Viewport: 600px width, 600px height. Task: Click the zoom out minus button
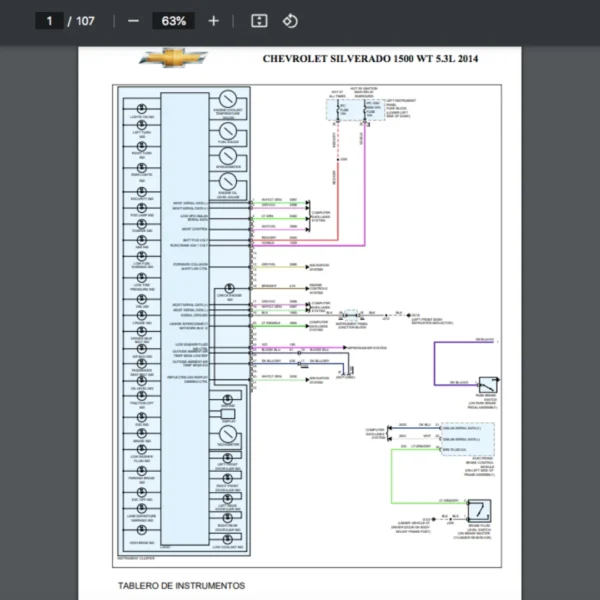click(x=134, y=21)
